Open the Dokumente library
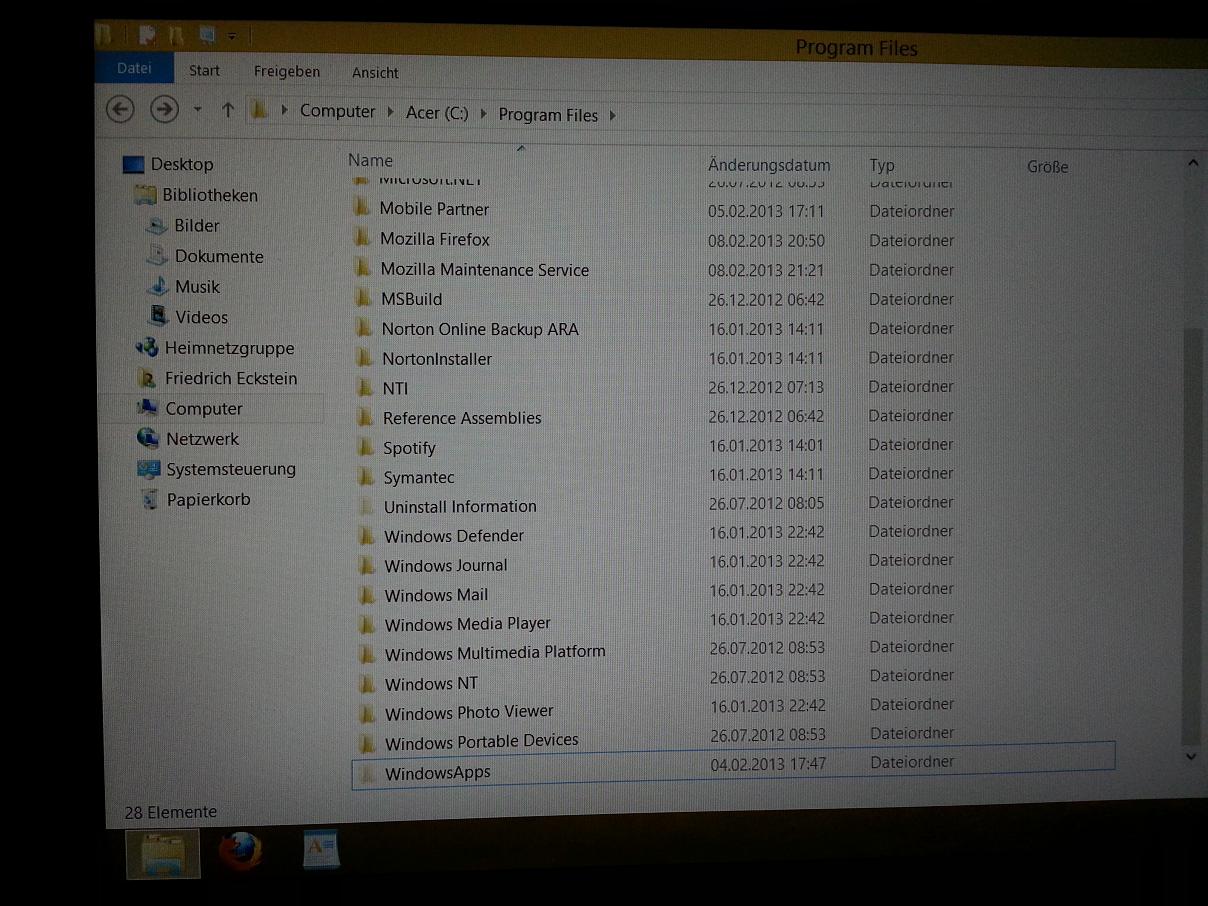1208x906 pixels. tap(218, 256)
